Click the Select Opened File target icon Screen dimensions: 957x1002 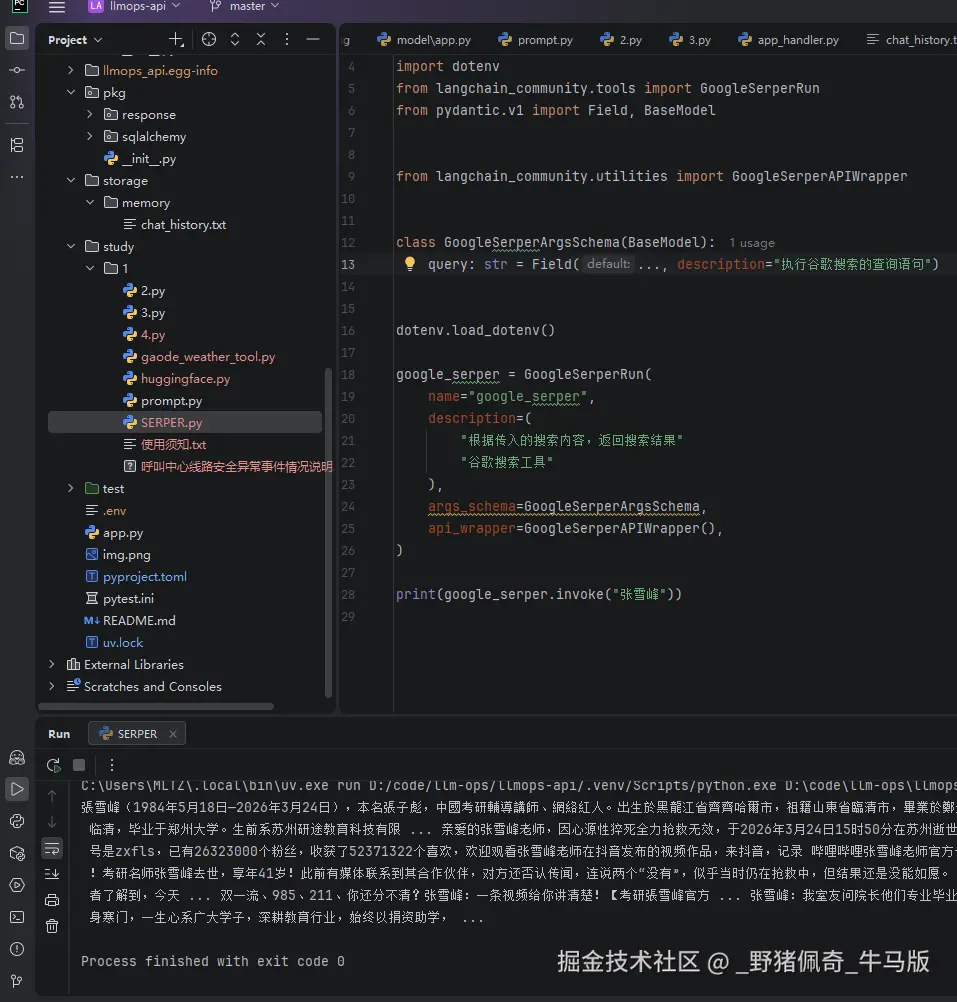[208, 40]
